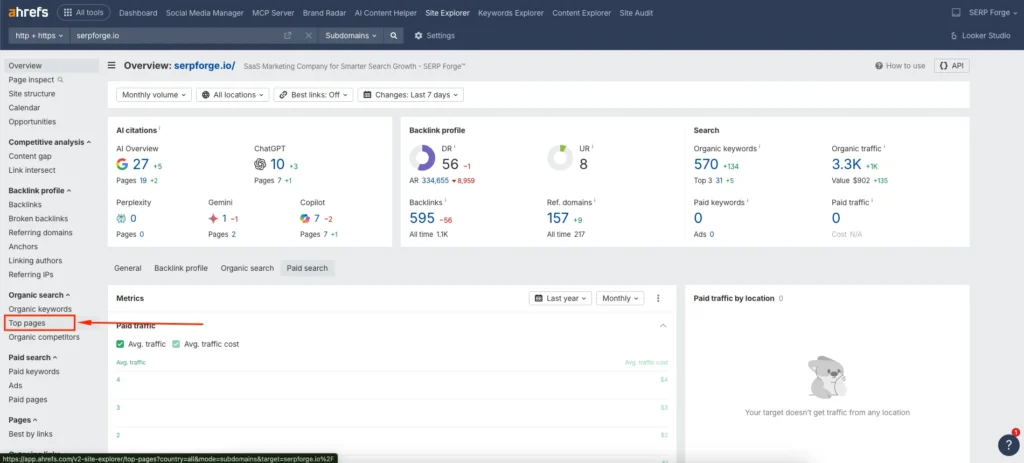Click the Gemini star icon
Screen dimensions: 1024x463
click(213, 218)
